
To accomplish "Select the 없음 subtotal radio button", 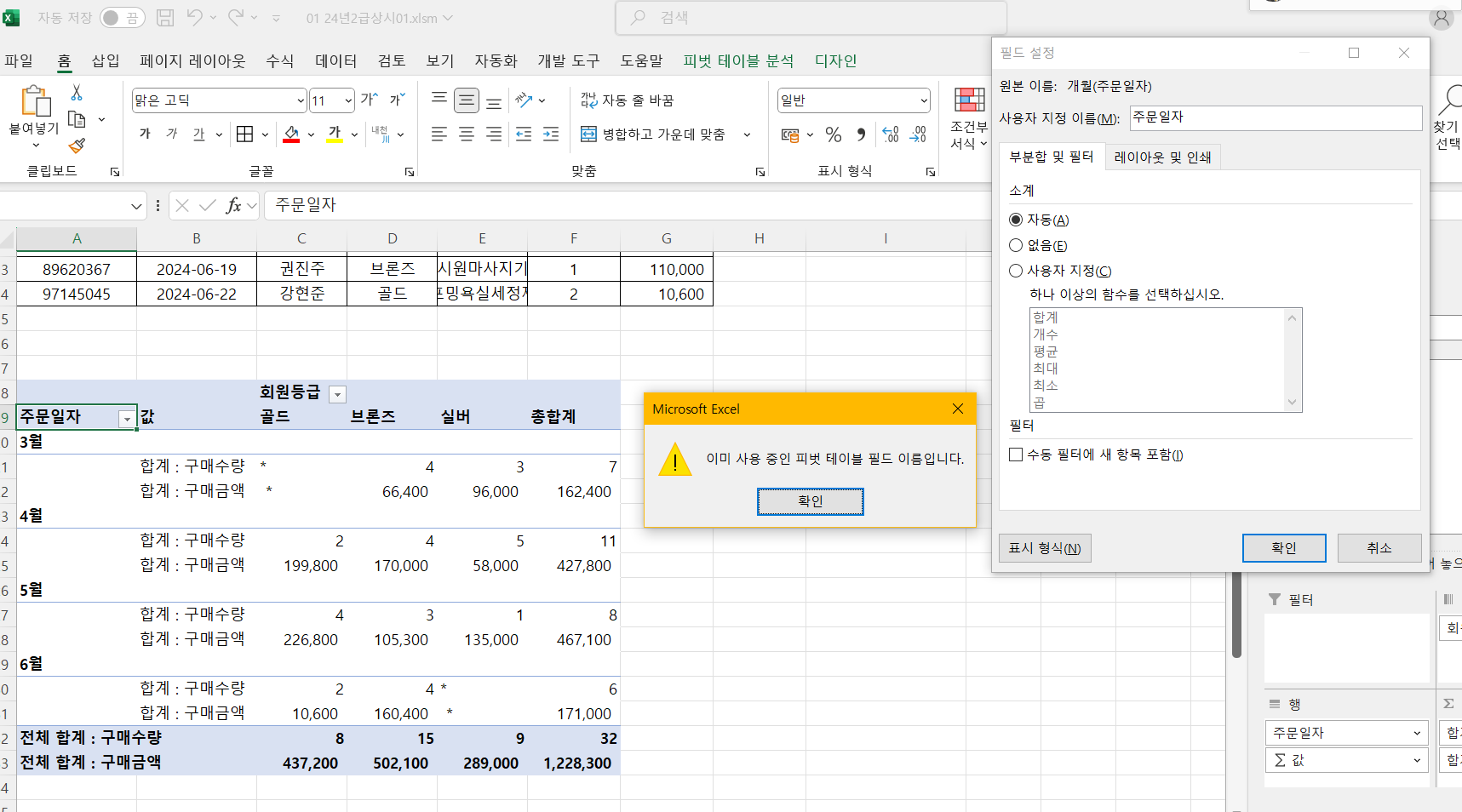I will click(1016, 246).
